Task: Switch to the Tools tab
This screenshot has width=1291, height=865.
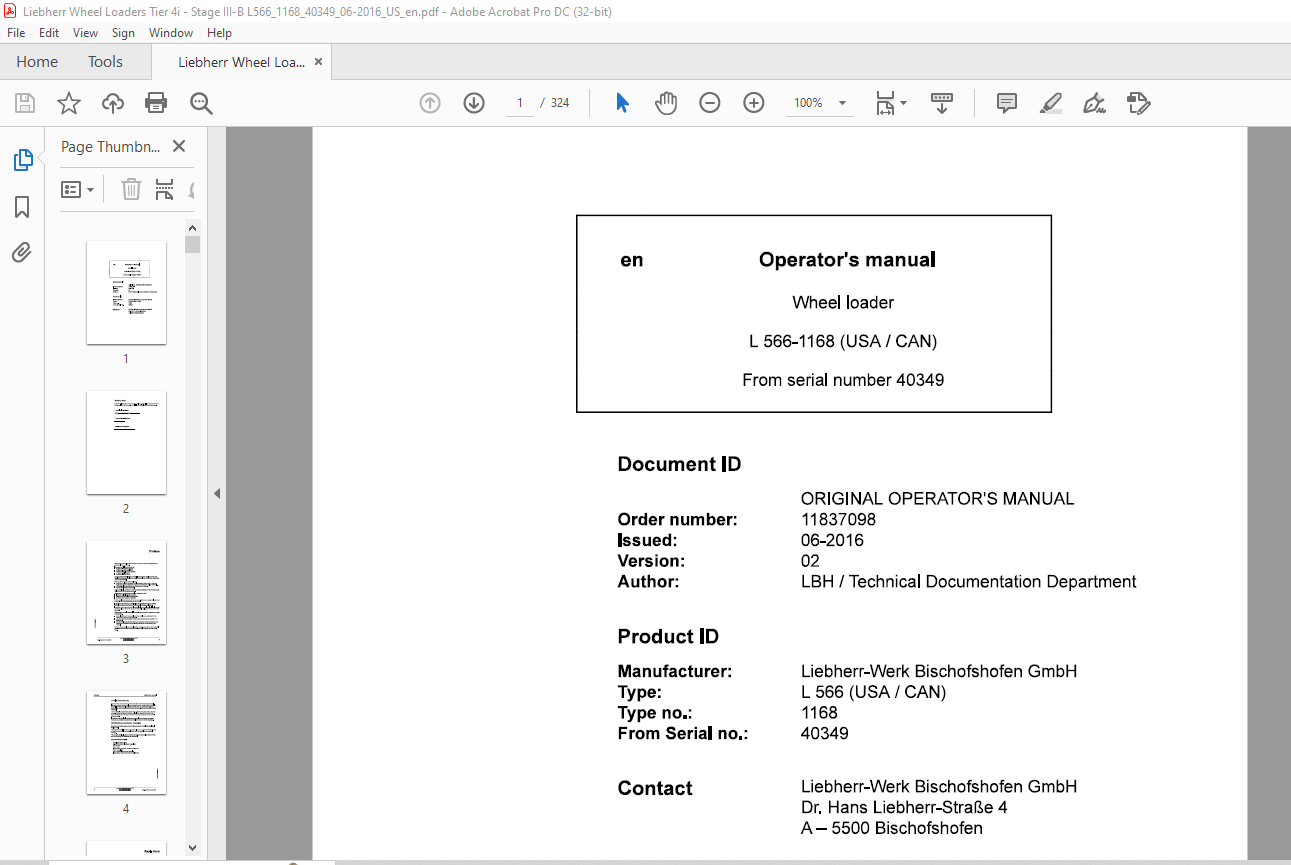Action: 105,62
